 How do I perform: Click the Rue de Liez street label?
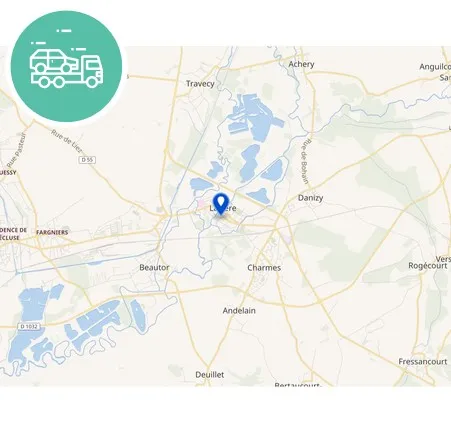66,141
